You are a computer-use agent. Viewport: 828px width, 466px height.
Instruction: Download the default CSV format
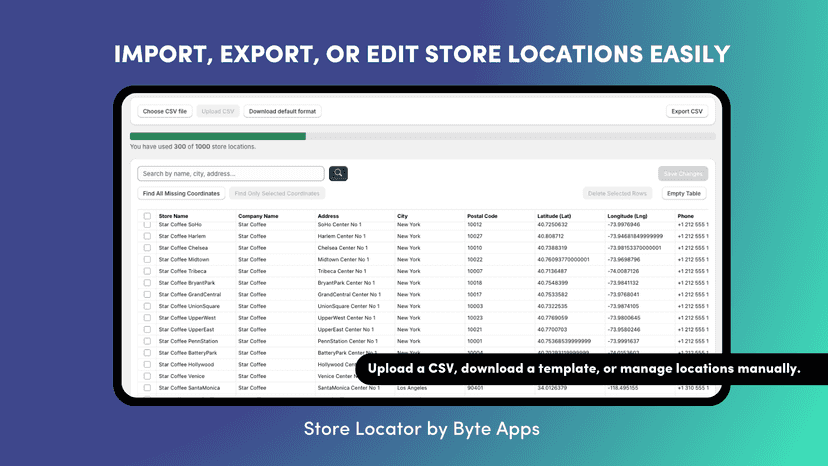tap(283, 111)
